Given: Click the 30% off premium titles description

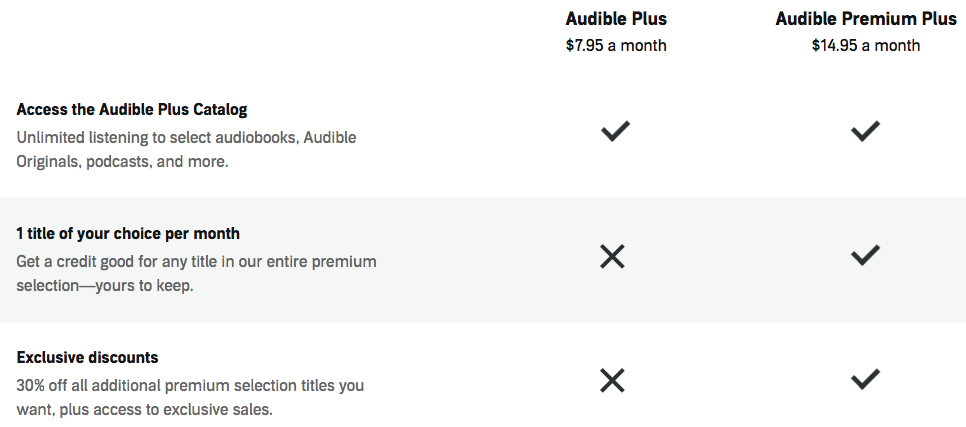Looking at the screenshot, I should (x=190, y=397).
